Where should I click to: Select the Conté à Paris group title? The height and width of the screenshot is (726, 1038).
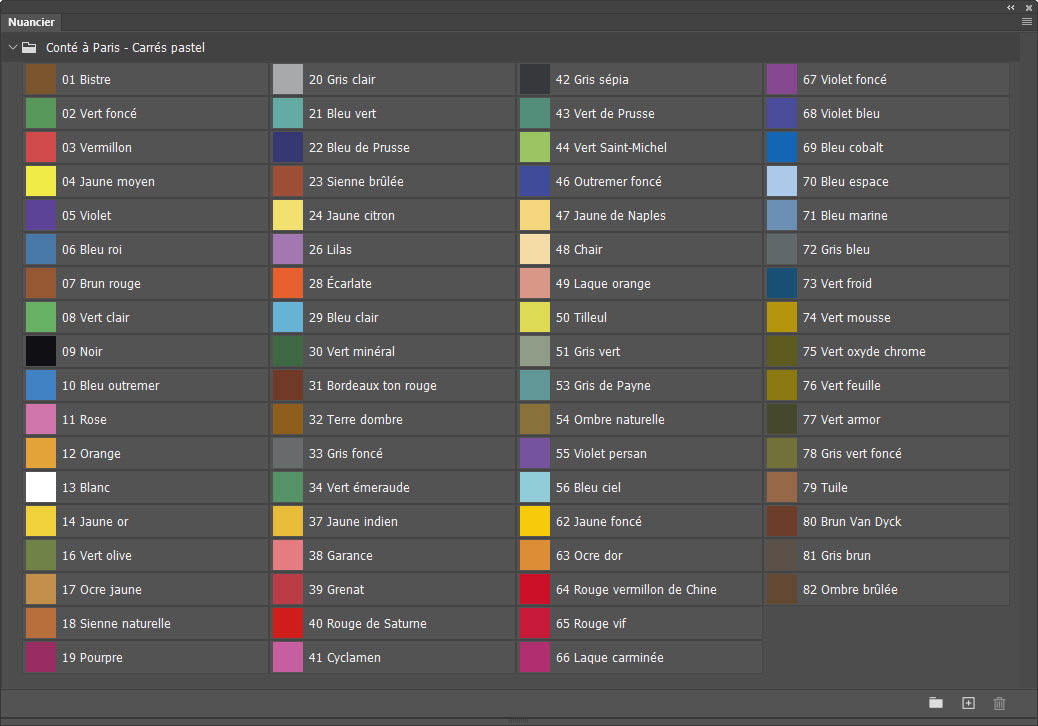tap(126, 47)
